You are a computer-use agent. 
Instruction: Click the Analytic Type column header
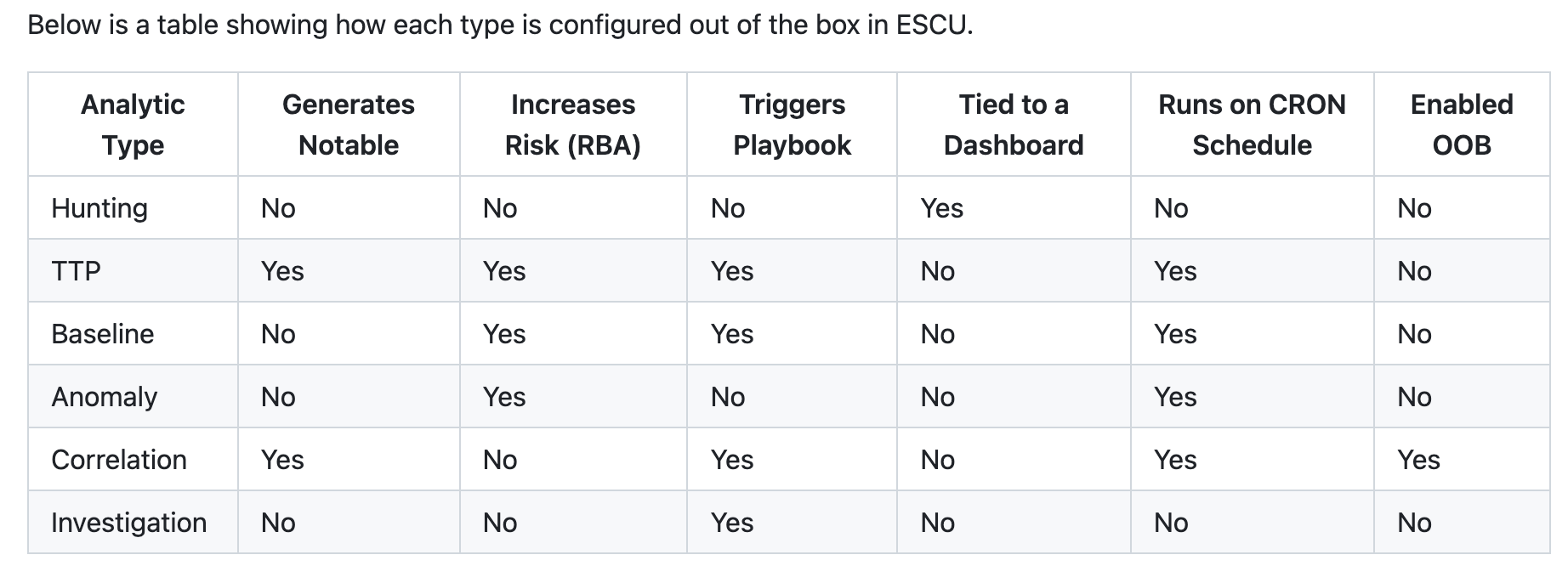[x=133, y=125]
